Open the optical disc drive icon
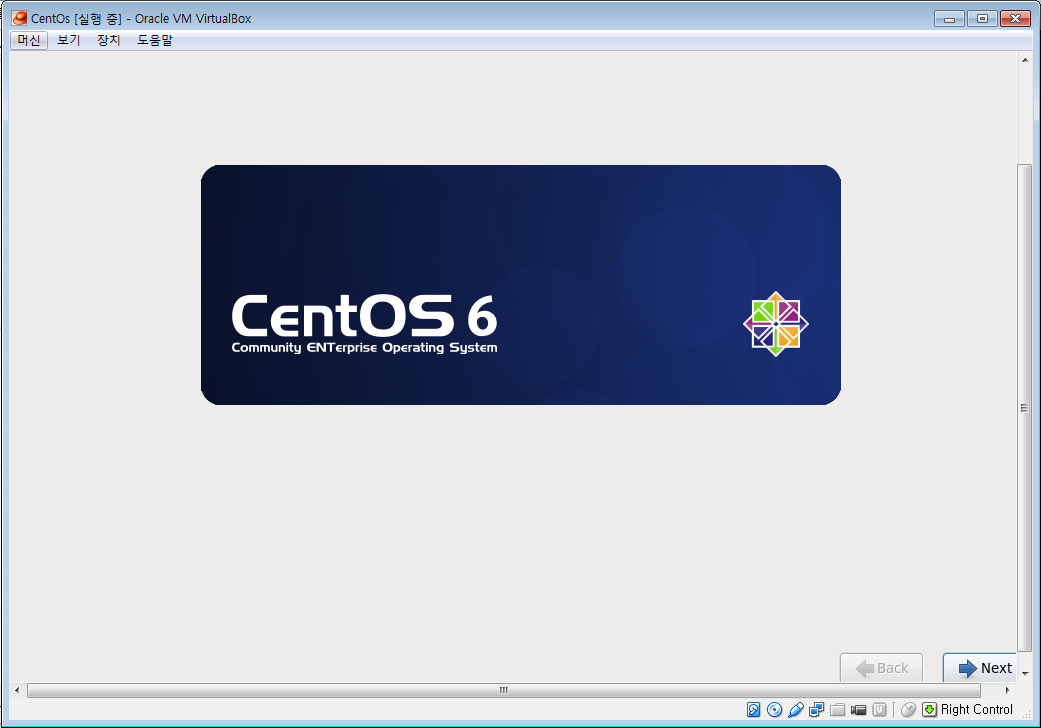Image resolution: width=1041 pixels, height=728 pixels. pos(774,709)
